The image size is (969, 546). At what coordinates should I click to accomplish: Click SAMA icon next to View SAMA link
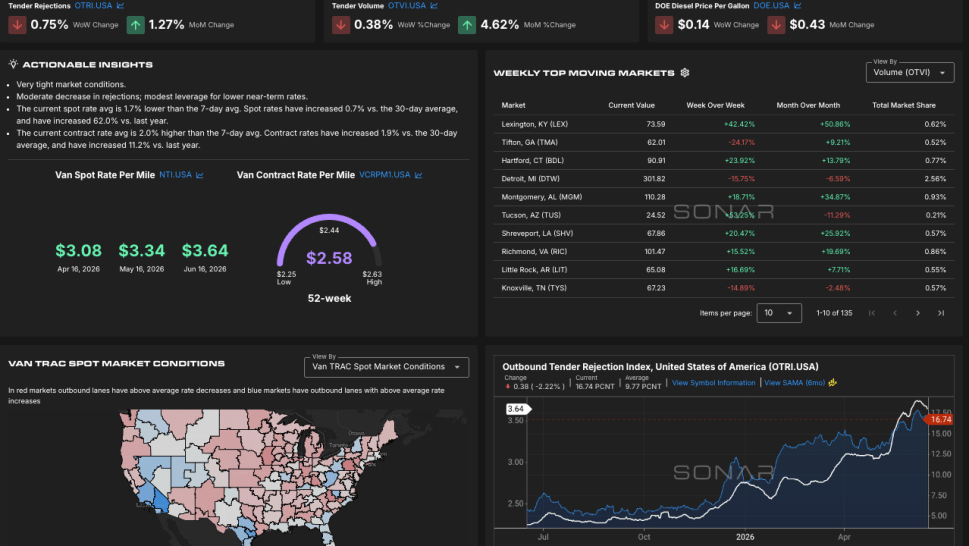click(832, 383)
